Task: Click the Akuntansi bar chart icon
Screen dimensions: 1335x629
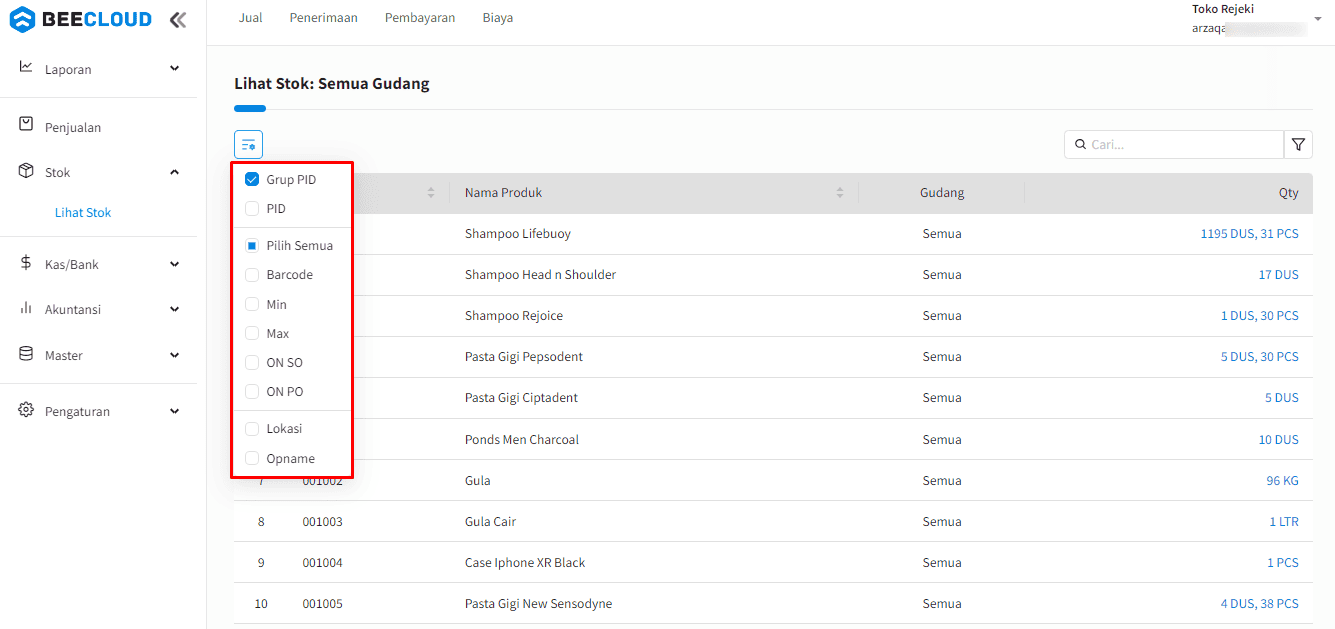Action: (26, 308)
